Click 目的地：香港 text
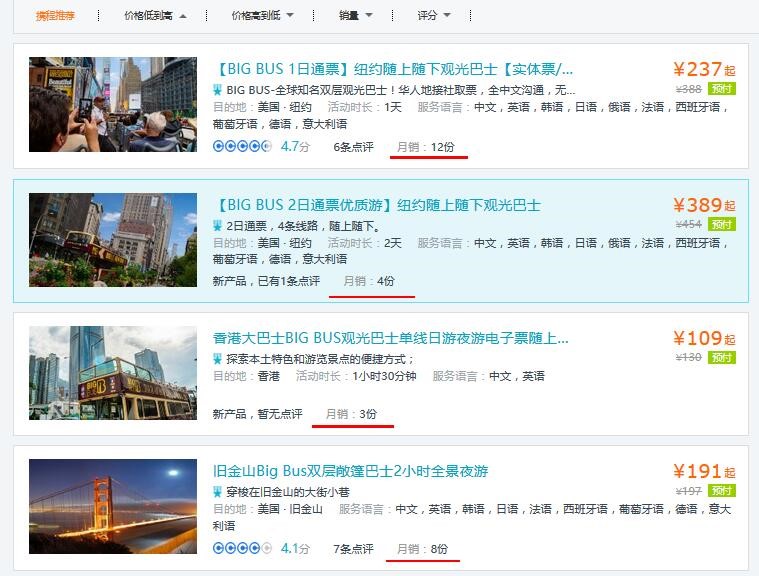759x576 pixels. point(246,376)
